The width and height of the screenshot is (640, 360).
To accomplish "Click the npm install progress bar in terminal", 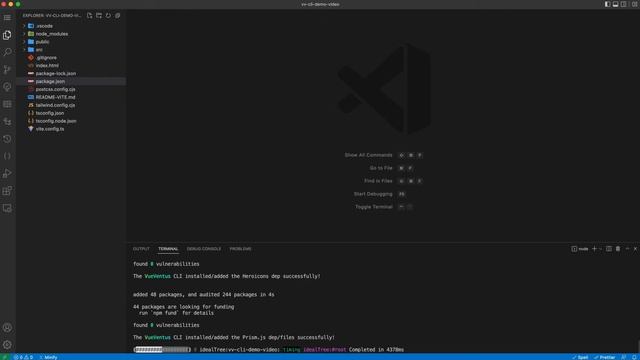I will tap(162, 350).
